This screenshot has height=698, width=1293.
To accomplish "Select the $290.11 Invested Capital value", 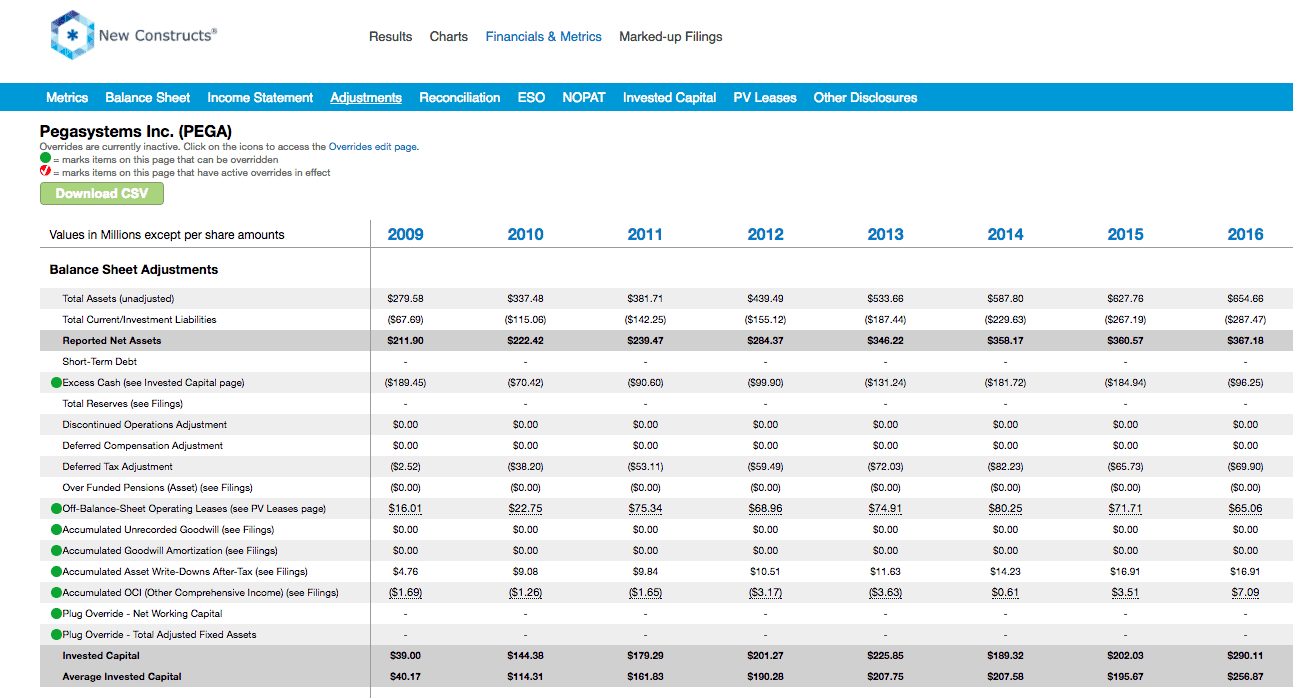I will click(x=1245, y=656).
